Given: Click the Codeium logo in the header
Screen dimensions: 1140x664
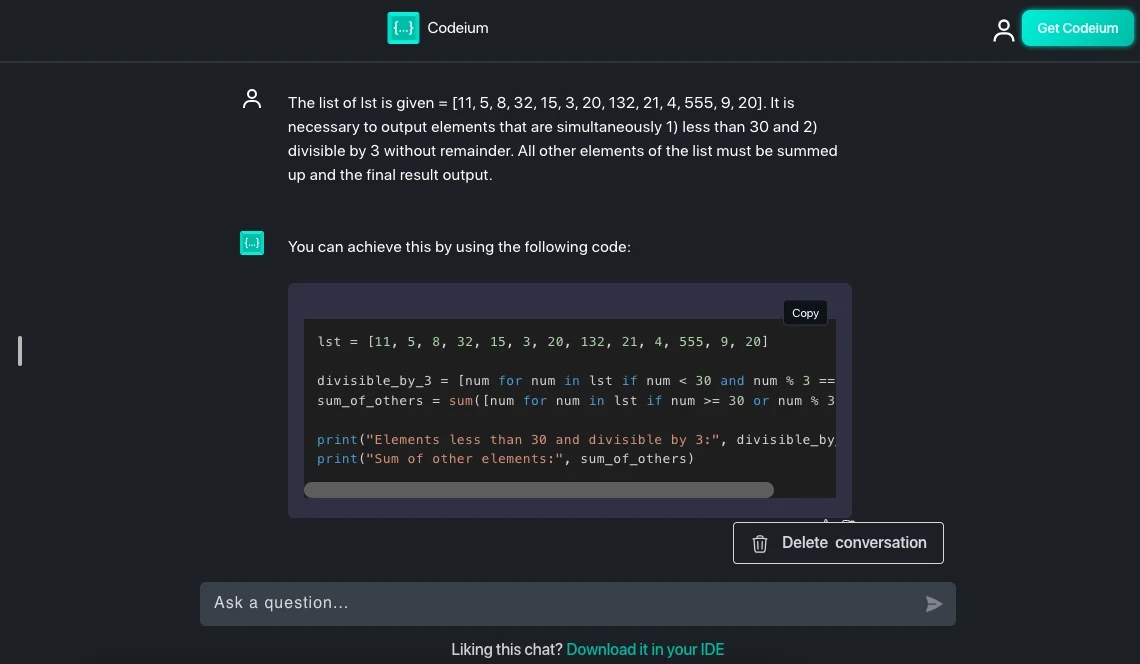Looking at the screenshot, I should [403, 28].
